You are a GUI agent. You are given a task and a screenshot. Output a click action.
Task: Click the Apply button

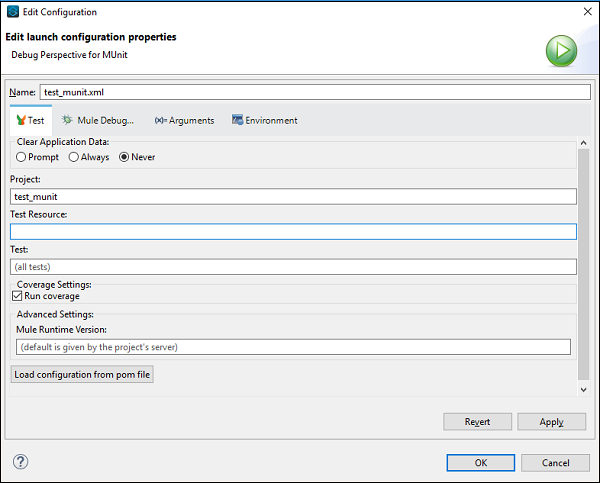click(551, 422)
